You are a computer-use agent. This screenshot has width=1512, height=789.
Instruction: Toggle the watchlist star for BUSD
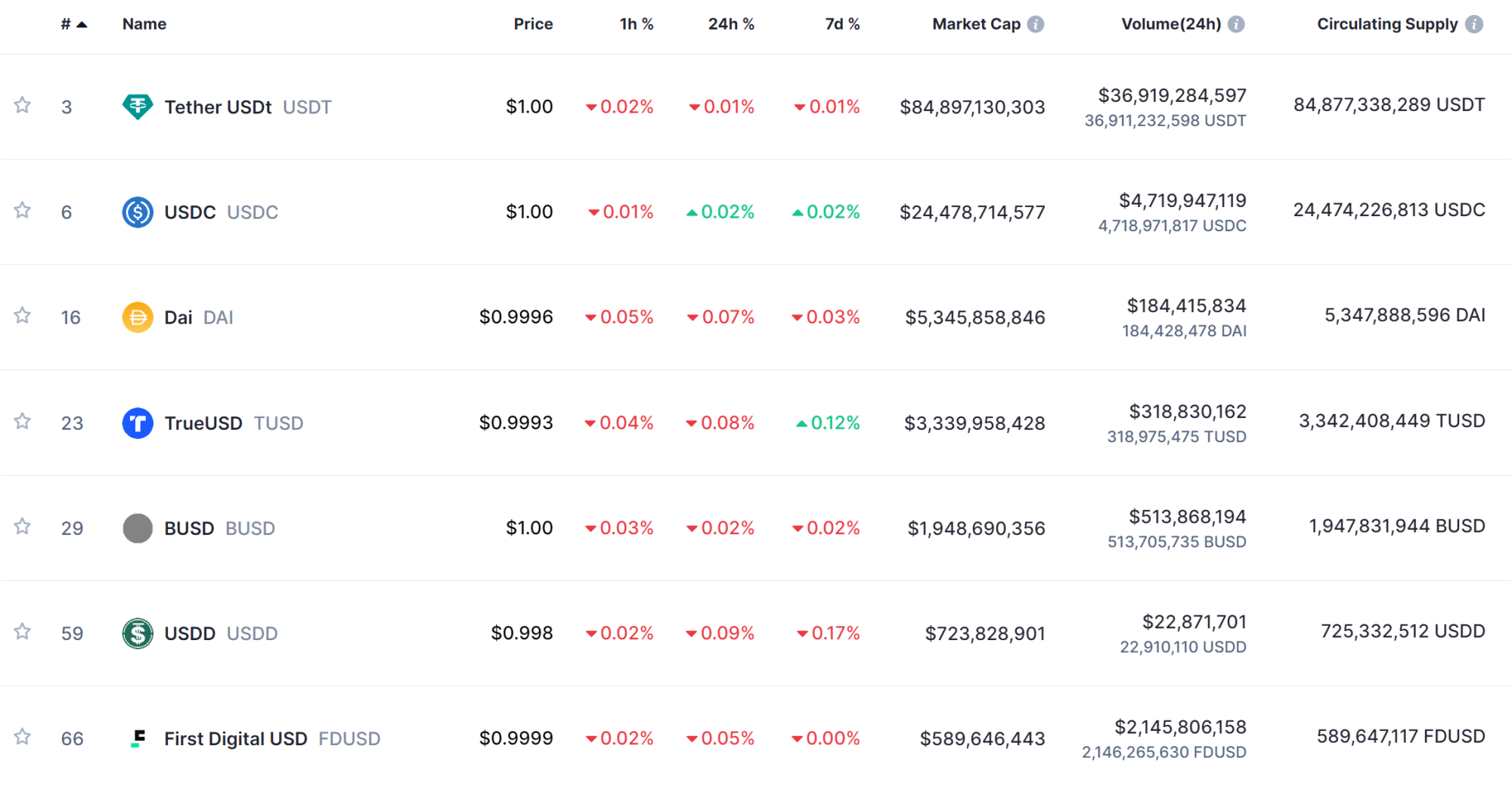click(x=23, y=526)
